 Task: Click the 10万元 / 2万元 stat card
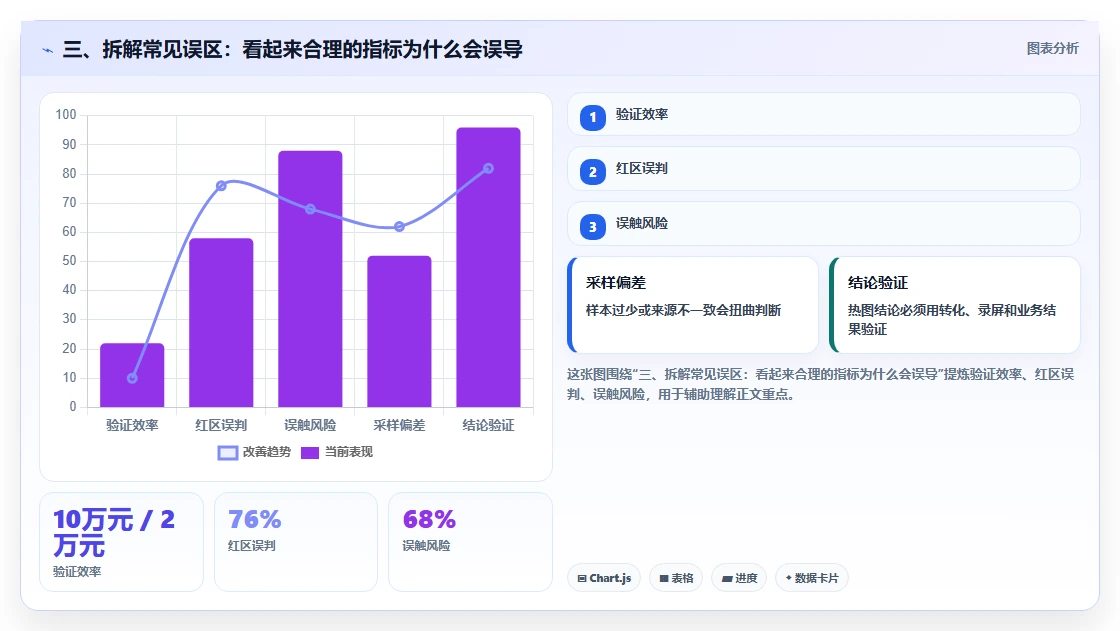[x=121, y=542]
